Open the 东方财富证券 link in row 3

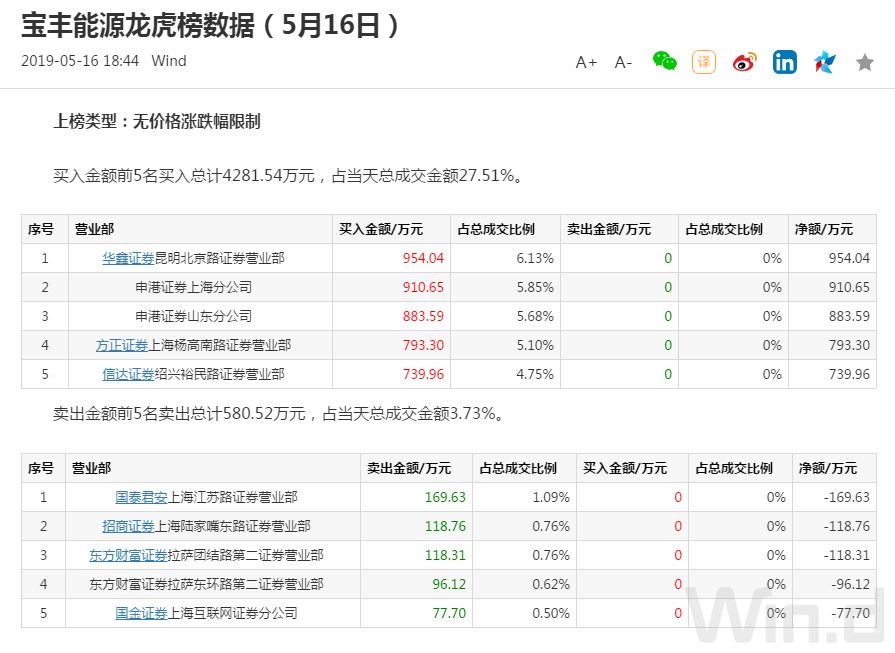click(x=128, y=555)
